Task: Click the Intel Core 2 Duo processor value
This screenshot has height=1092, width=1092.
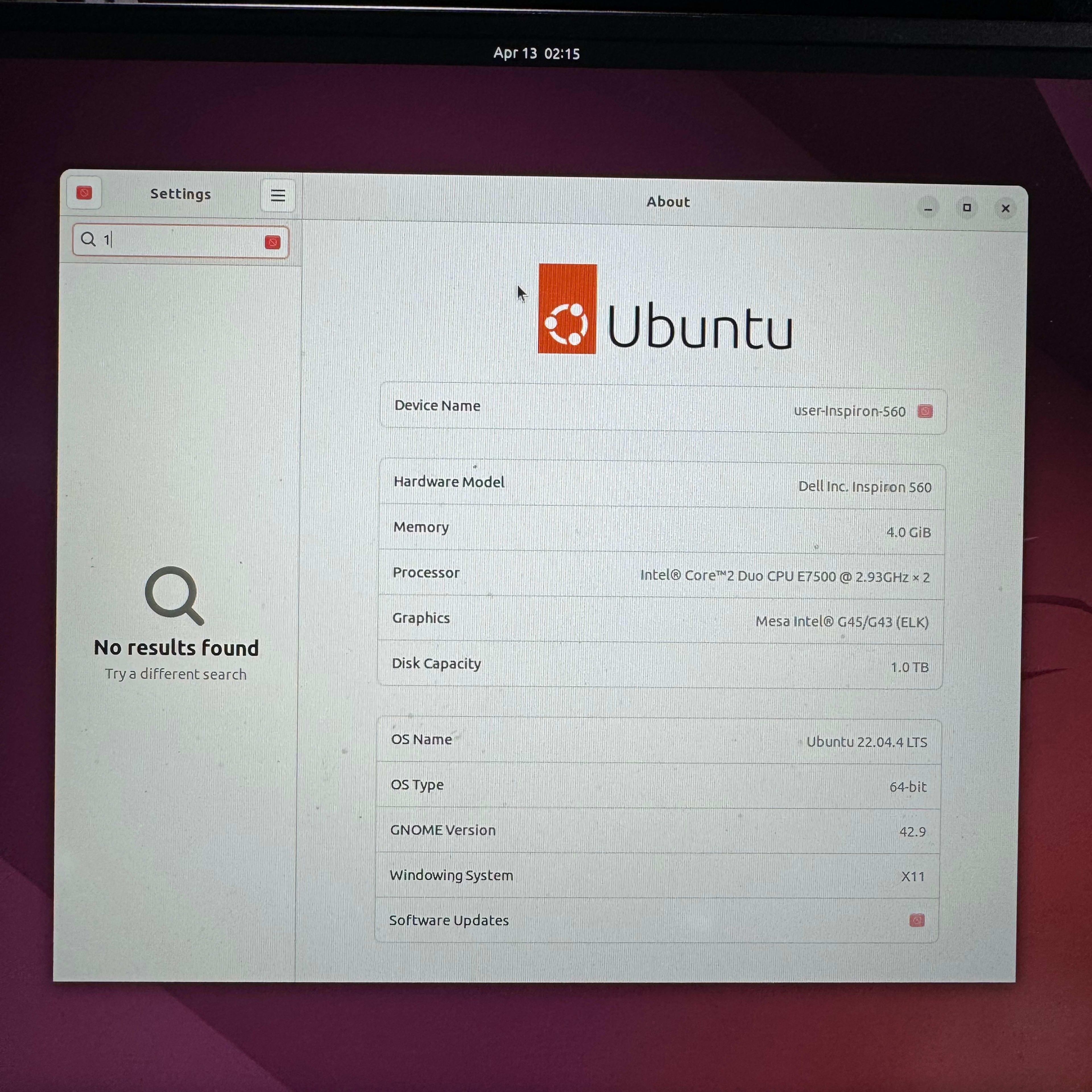Action: [785, 576]
